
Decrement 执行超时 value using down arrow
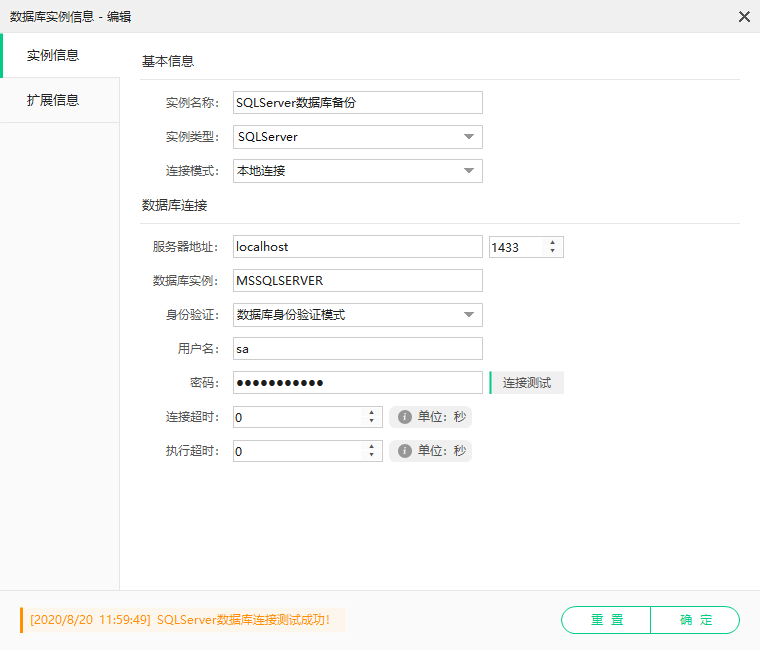point(371,455)
